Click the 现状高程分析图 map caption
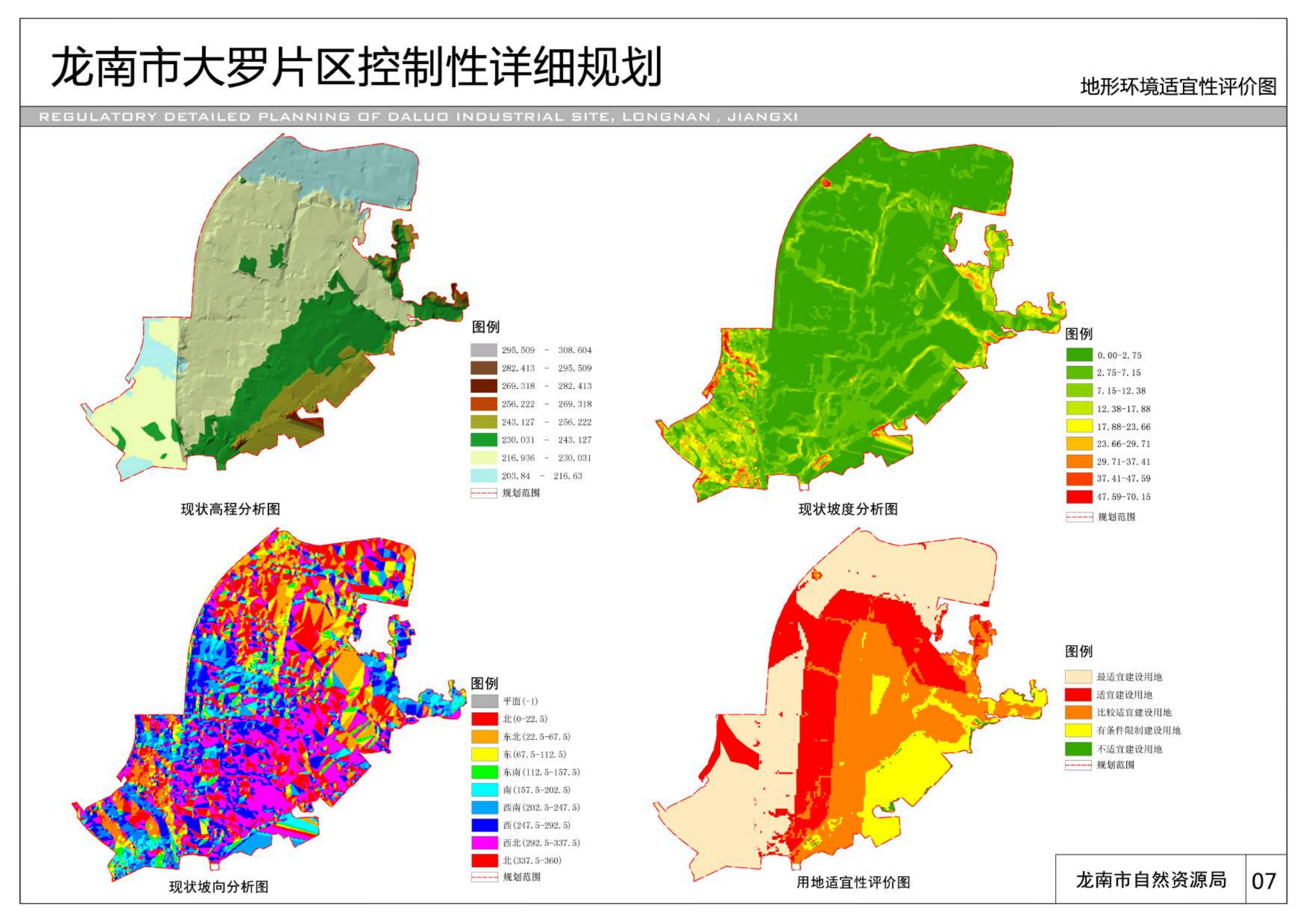 [x=231, y=509]
